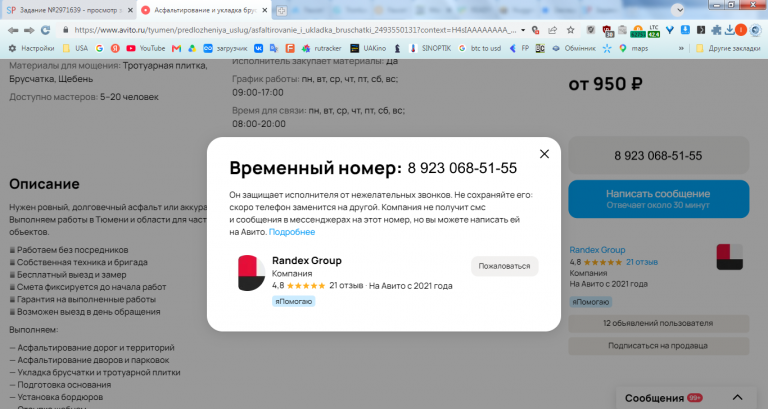The width and height of the screenshot is (768, 409).
Task: Focus the avito.ru address bar
Action: [x=294, y=30]
